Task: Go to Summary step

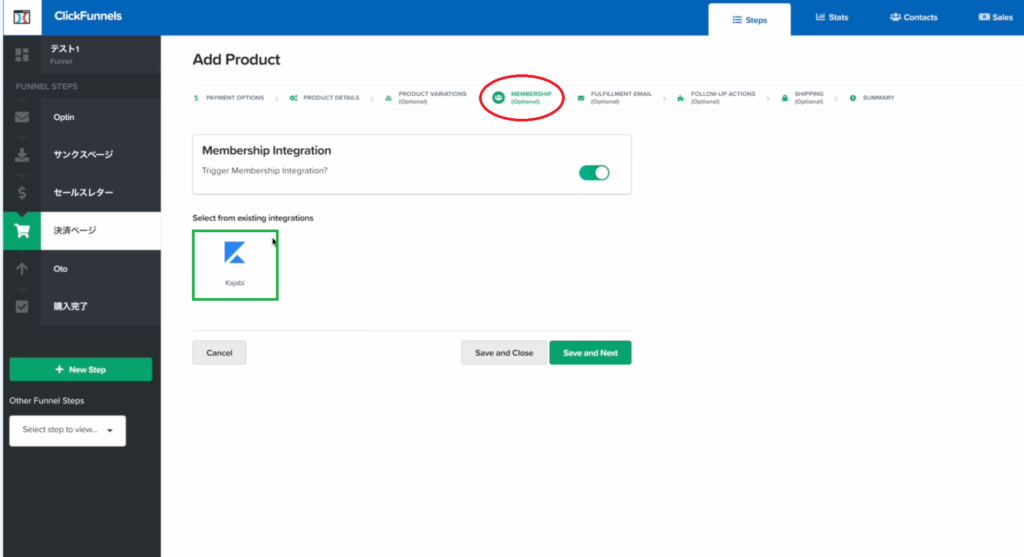Action: 872,98
